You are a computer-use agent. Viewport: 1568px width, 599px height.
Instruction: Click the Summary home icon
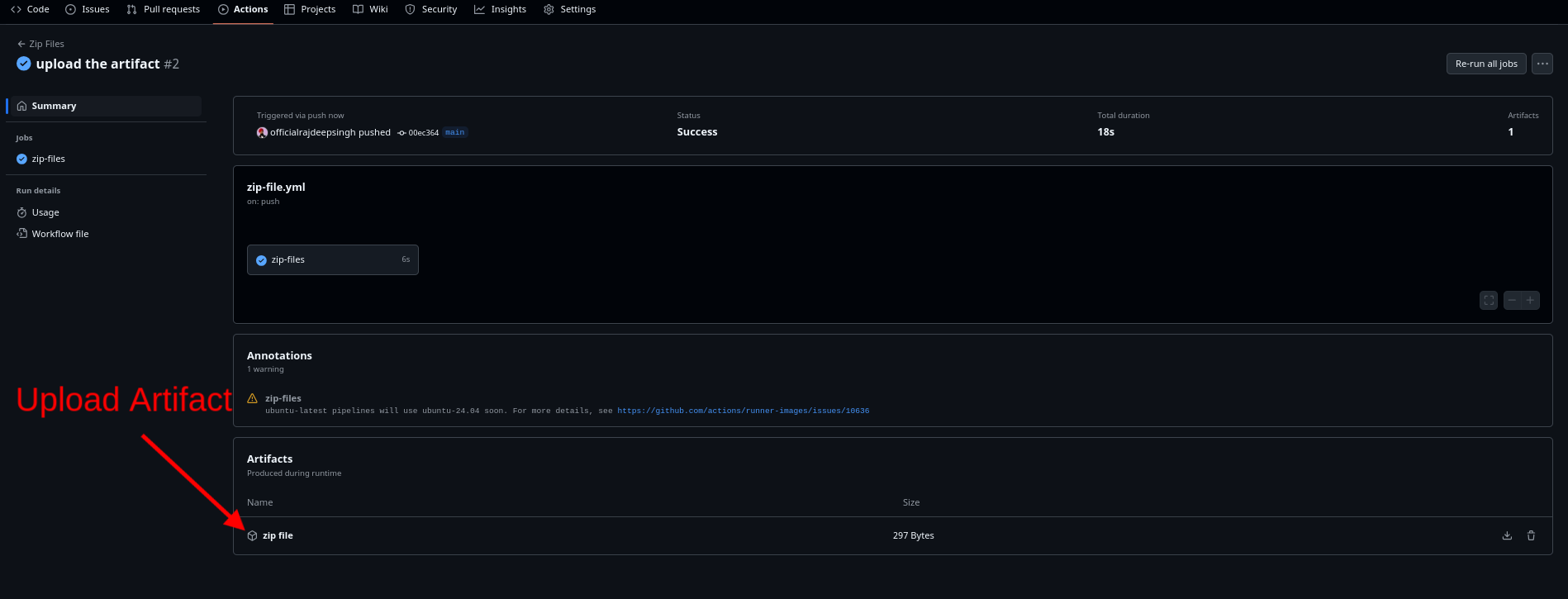tap(22, 106)
